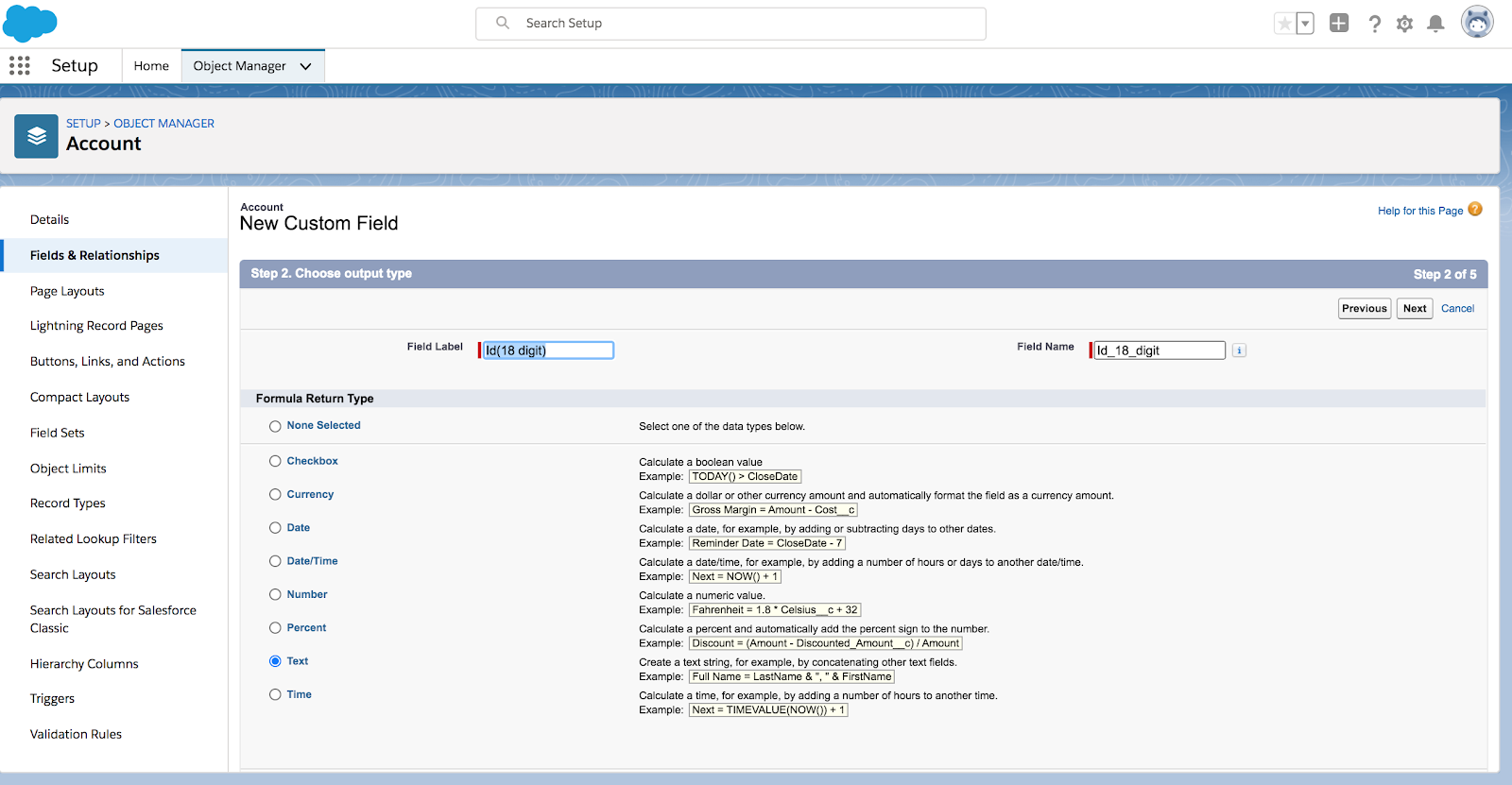This screenshot has height=785, width=1512.
Task: Open Buttons, Links, and Actions
Action: tap(108, 362)
